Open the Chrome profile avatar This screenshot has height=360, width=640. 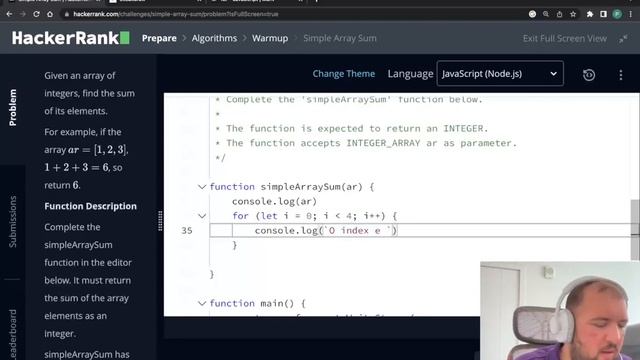click(x=617, y=14)
